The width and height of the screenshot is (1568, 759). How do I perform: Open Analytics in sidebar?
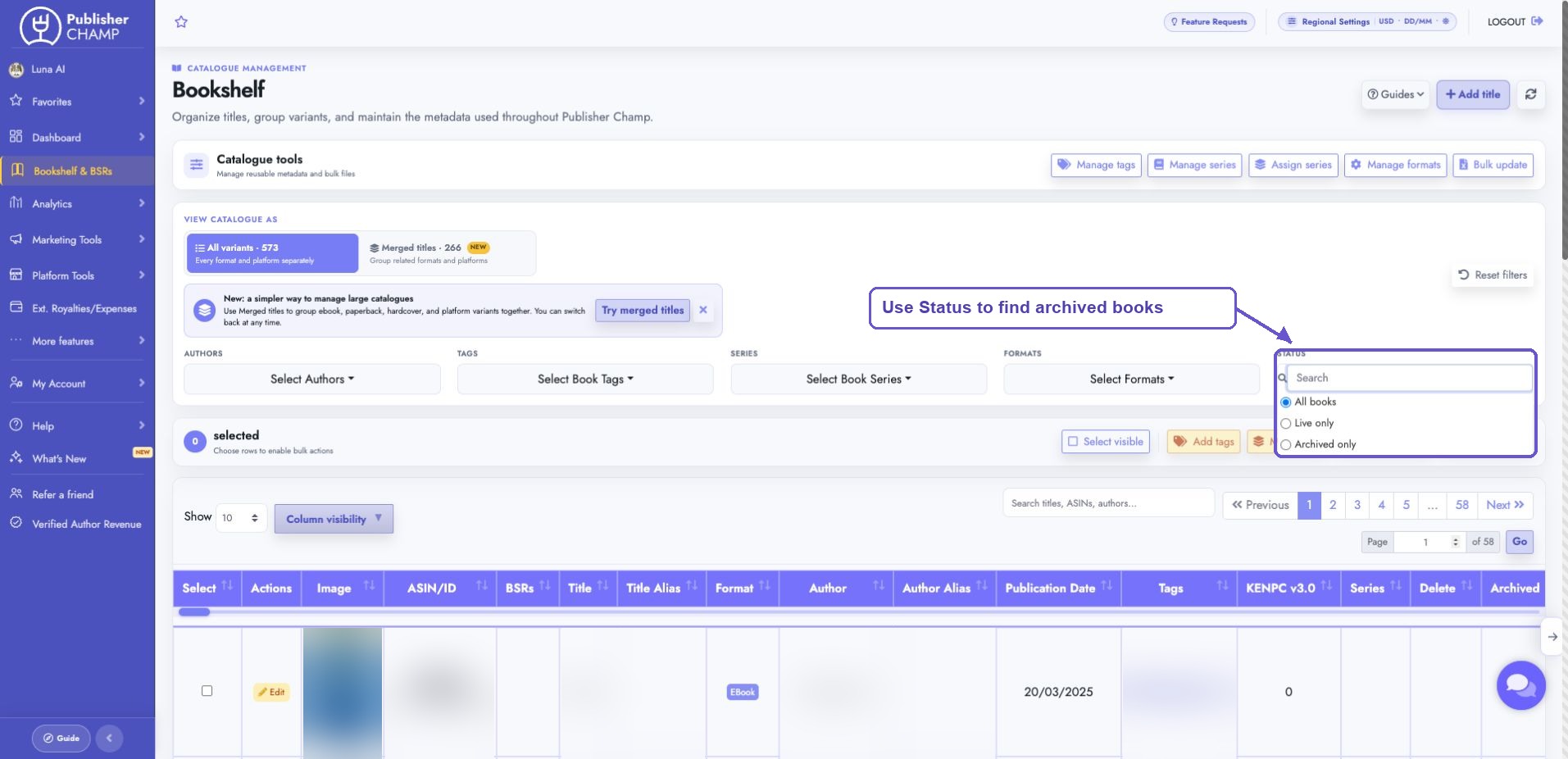[x=77, y=203]
